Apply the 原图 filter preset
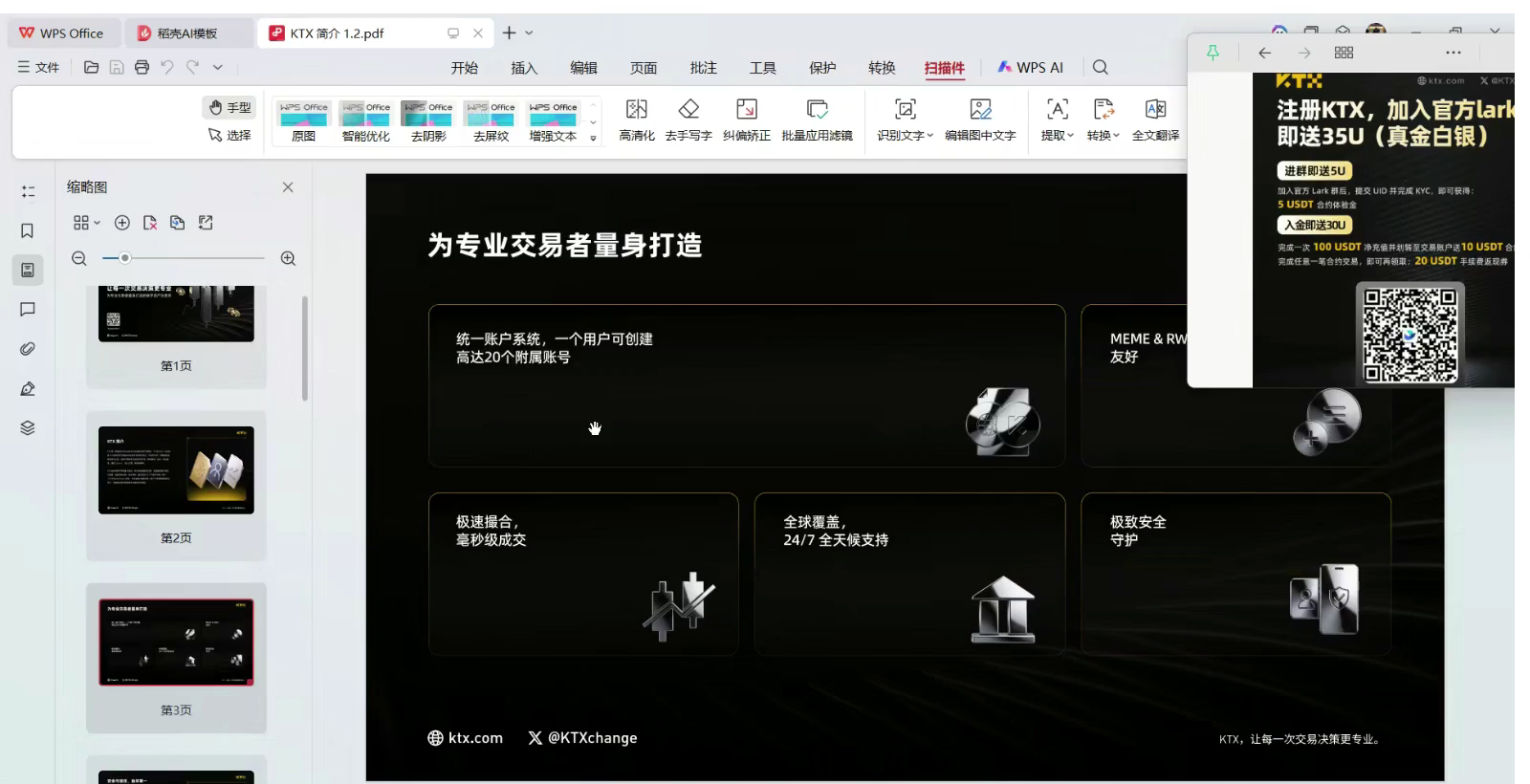Viewport: 1530px width, 784px height. click(x=303, y=121)
